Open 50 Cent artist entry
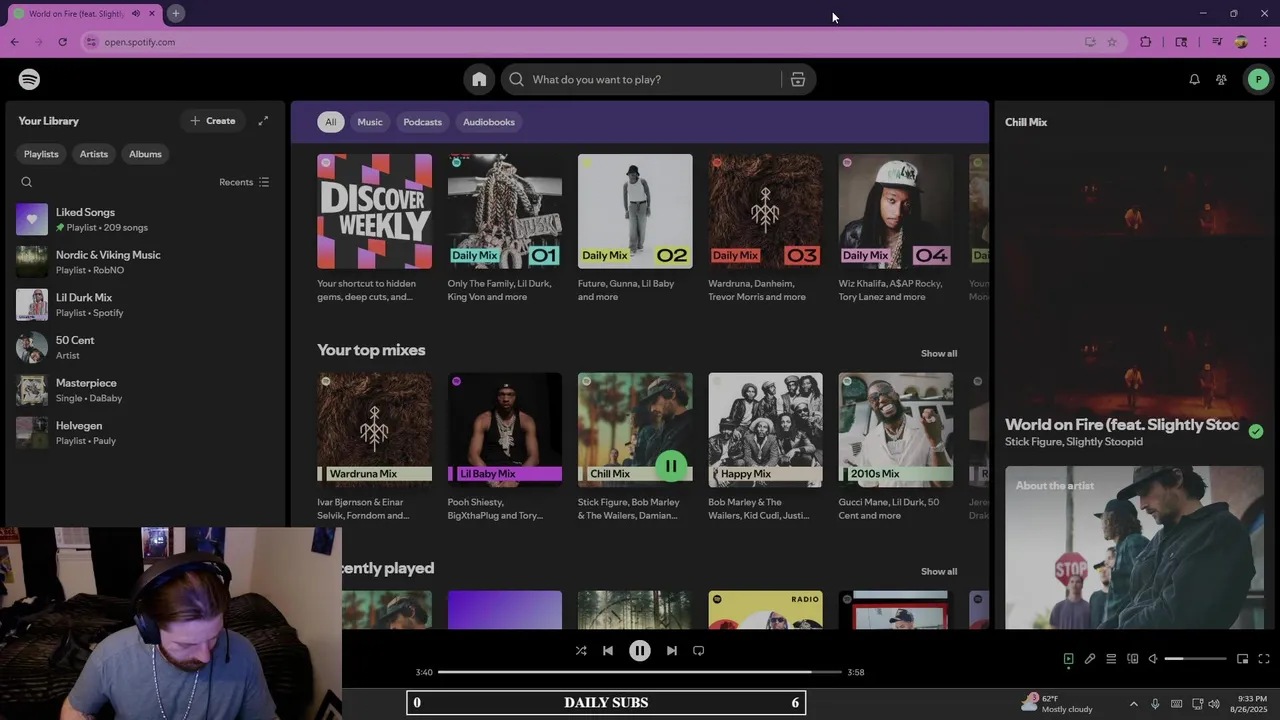 pyautogui.click(x=144, y=347)
